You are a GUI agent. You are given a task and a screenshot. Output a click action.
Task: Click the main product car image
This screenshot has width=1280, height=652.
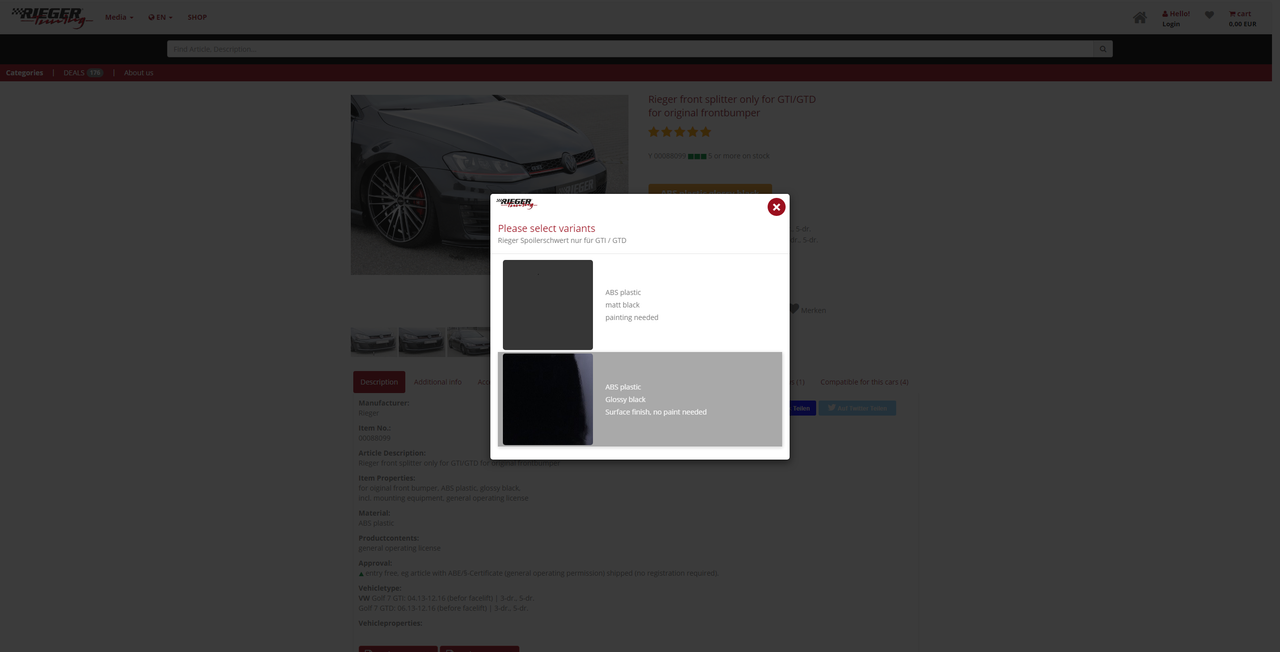pos(489,185)
